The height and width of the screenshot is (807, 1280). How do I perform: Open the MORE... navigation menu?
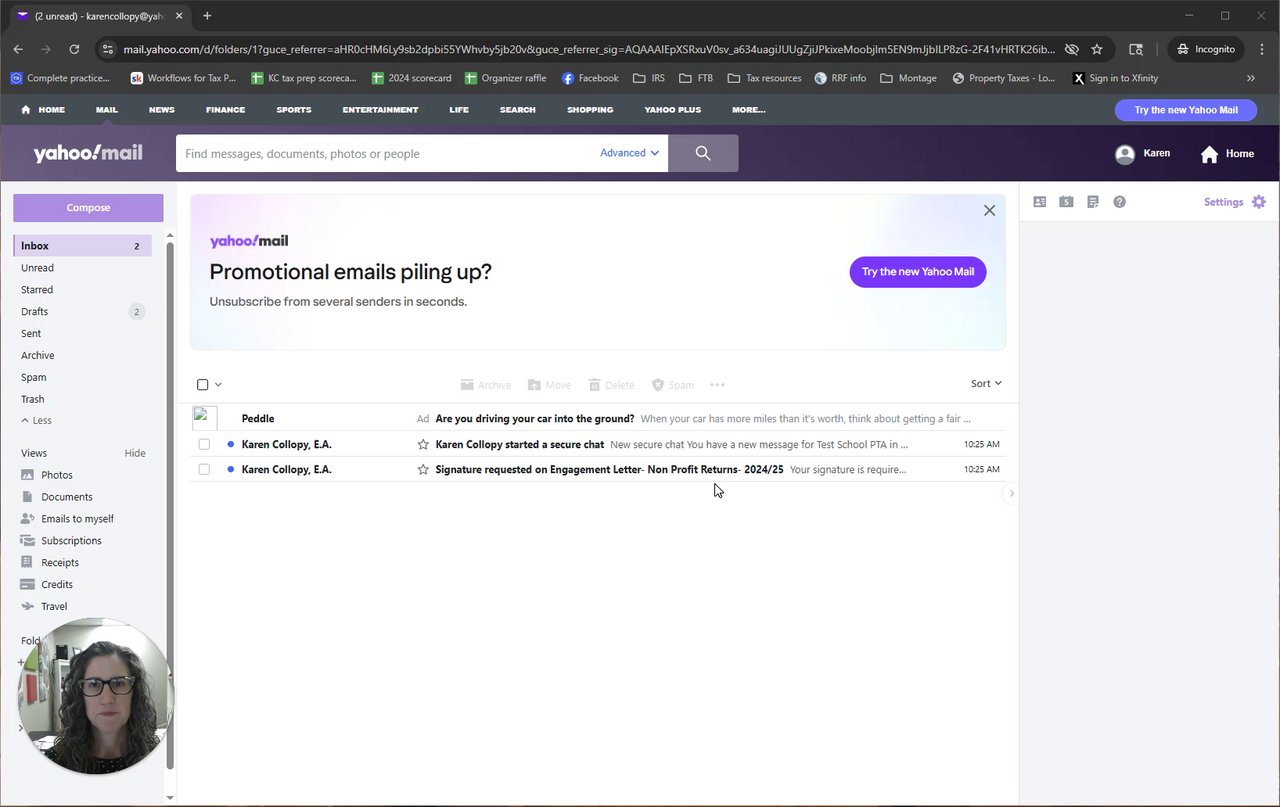748,110
